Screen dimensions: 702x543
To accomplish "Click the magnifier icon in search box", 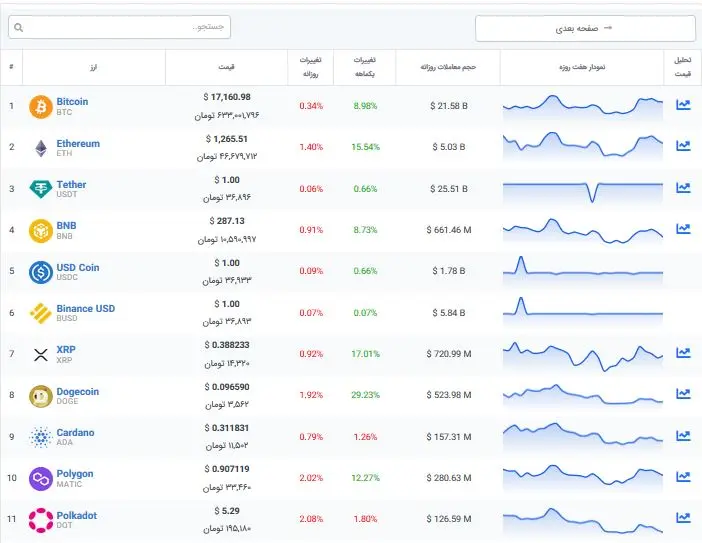I will coord(18,27).
